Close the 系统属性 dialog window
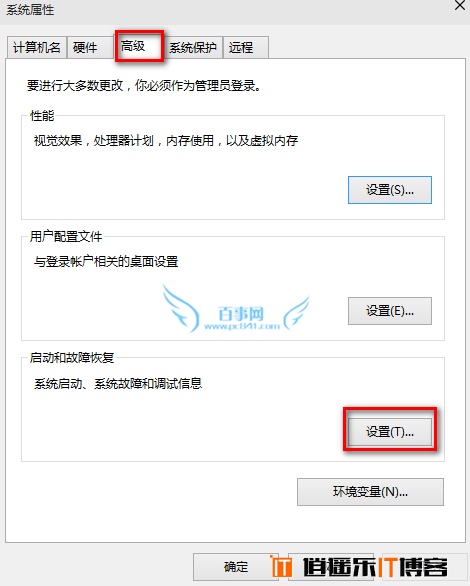470x586 pixels. 460,5
